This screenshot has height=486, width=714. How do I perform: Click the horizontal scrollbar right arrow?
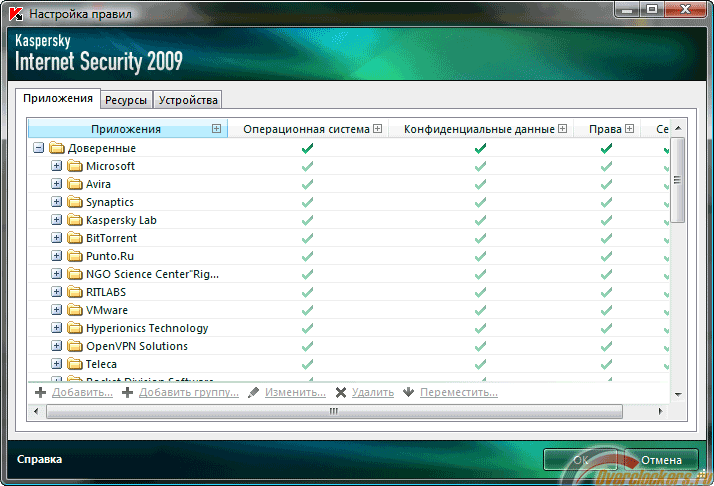(660, 411)
